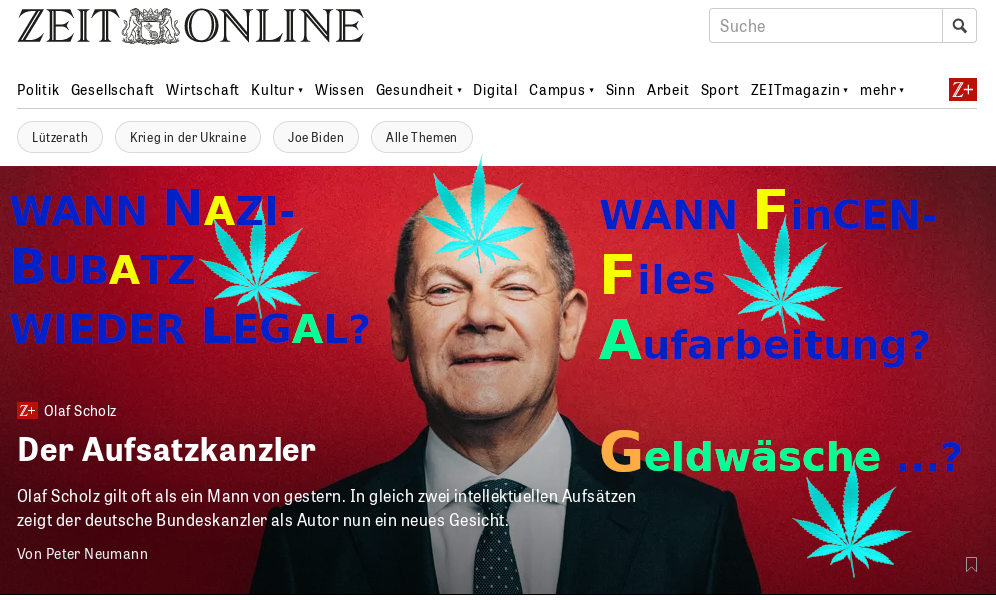Open the Wirtschaft section
This screenshot has width=996, height=600.
pyautogui.click(x=202, y=90)
